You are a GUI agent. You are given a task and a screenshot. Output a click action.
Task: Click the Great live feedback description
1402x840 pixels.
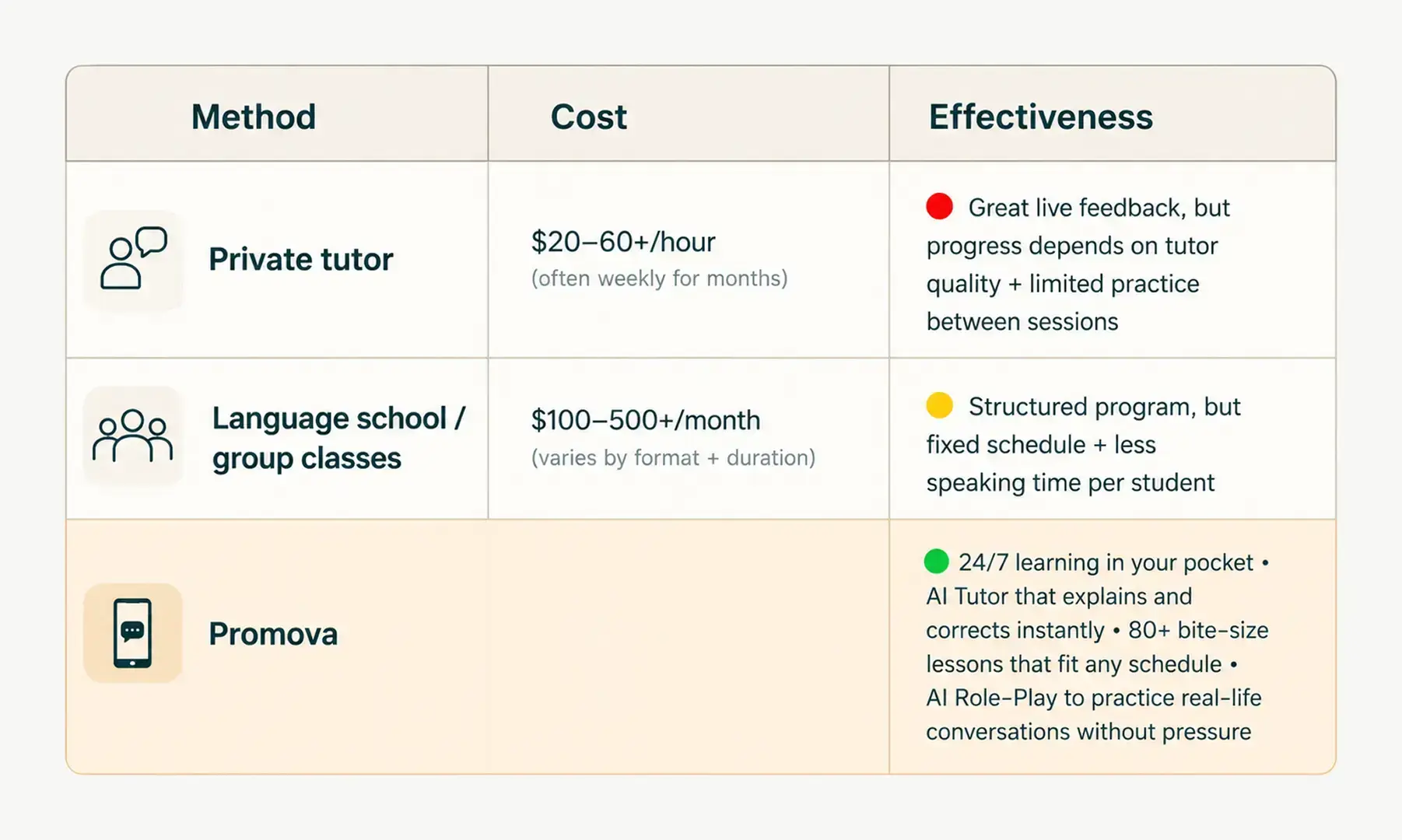tap(1078, 264)
